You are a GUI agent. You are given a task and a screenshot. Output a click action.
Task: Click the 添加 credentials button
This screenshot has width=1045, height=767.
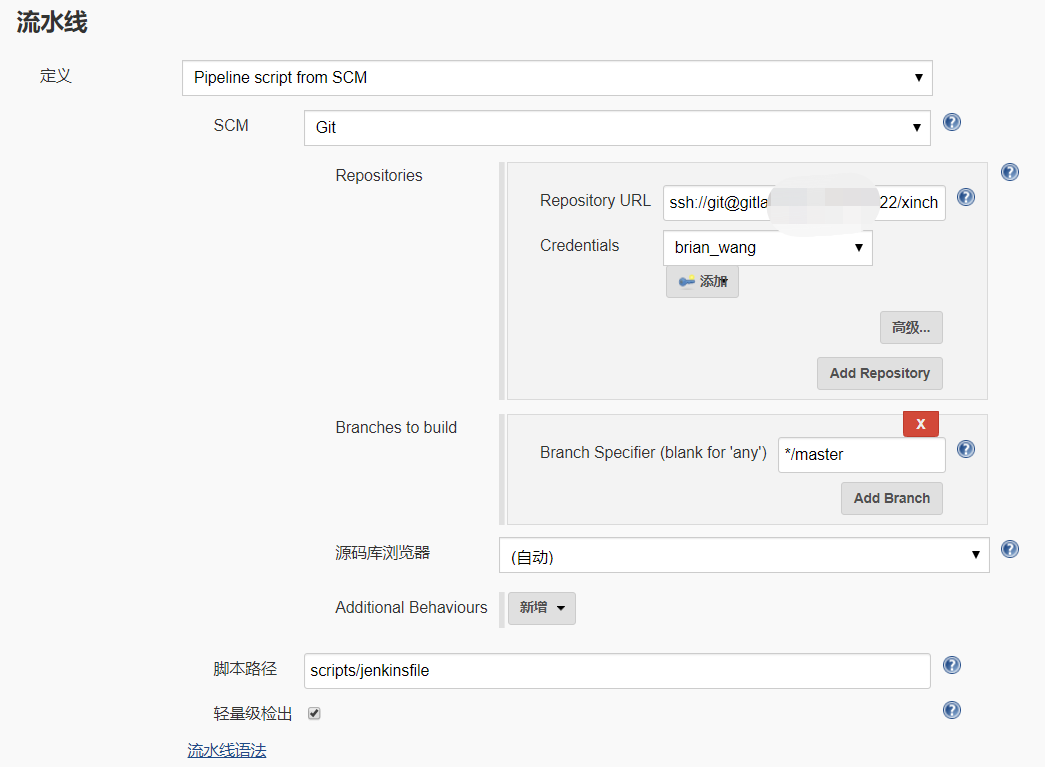702,282
